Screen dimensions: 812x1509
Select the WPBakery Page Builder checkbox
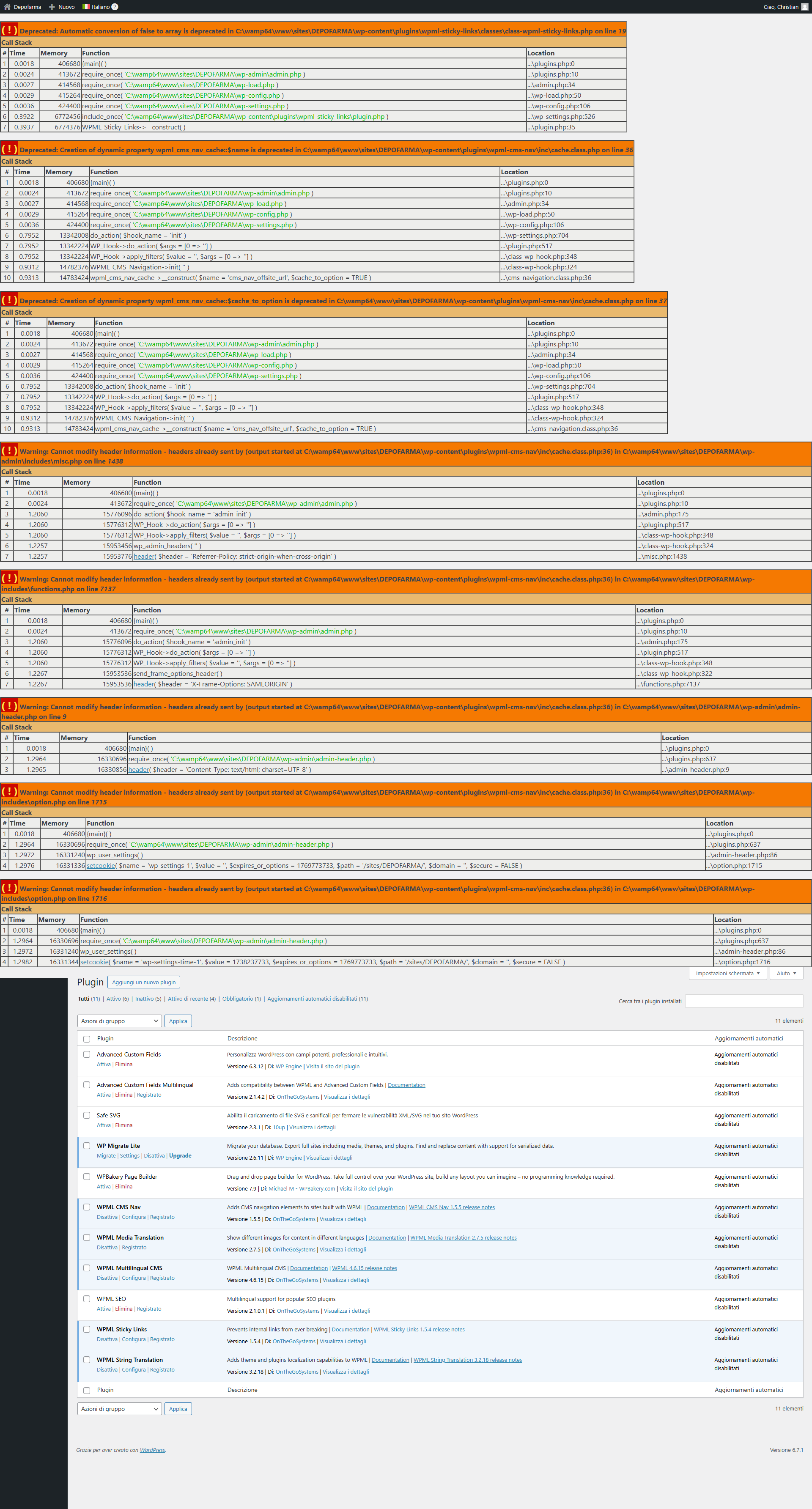coord(87,1177)
